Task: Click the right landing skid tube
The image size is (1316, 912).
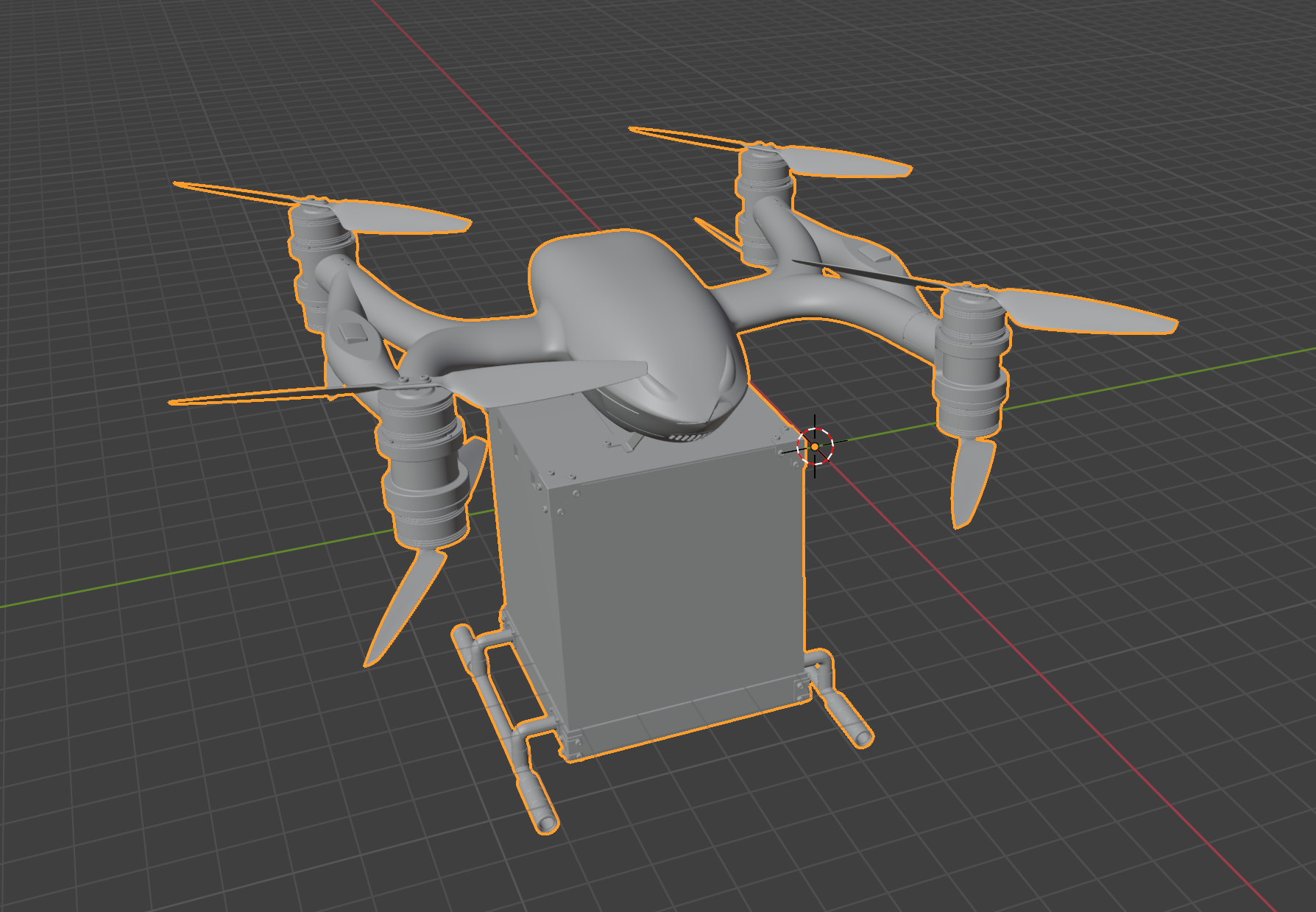Action: click(x=839, y=699)
